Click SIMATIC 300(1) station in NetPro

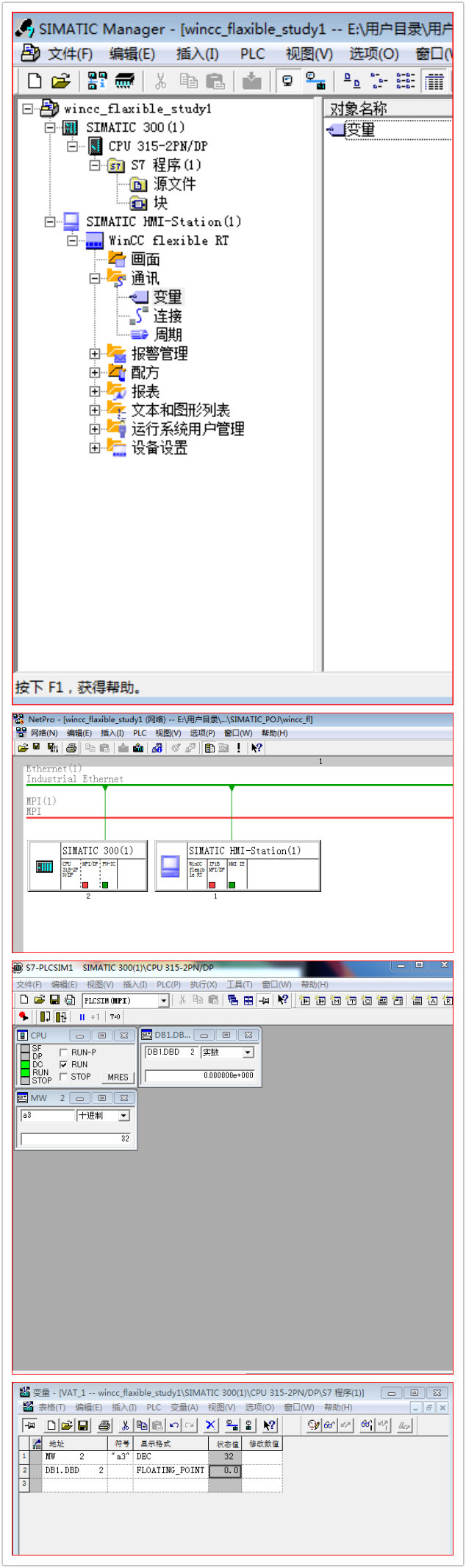tap(87, 866)
